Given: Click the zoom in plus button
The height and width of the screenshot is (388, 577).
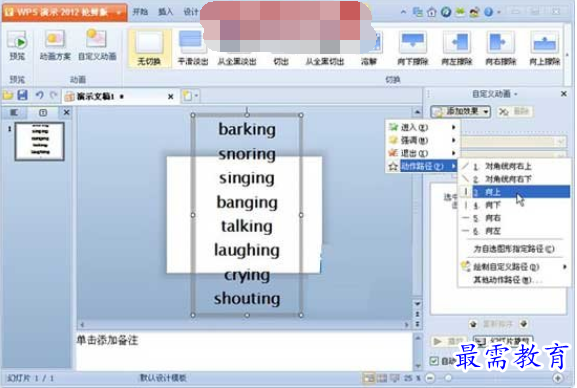Looking at the screenshot, I should pyautogui.click(x=557, y=378).
